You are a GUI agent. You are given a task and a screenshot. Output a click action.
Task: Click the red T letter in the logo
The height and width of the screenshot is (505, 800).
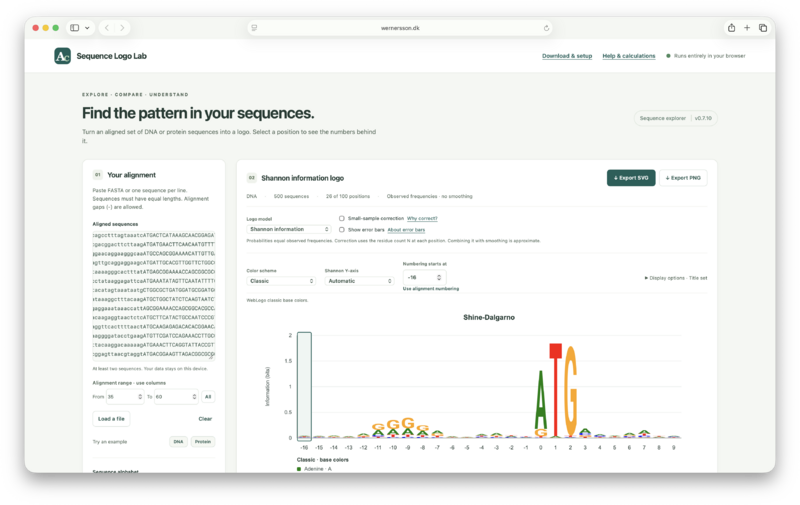coord(556,390)
